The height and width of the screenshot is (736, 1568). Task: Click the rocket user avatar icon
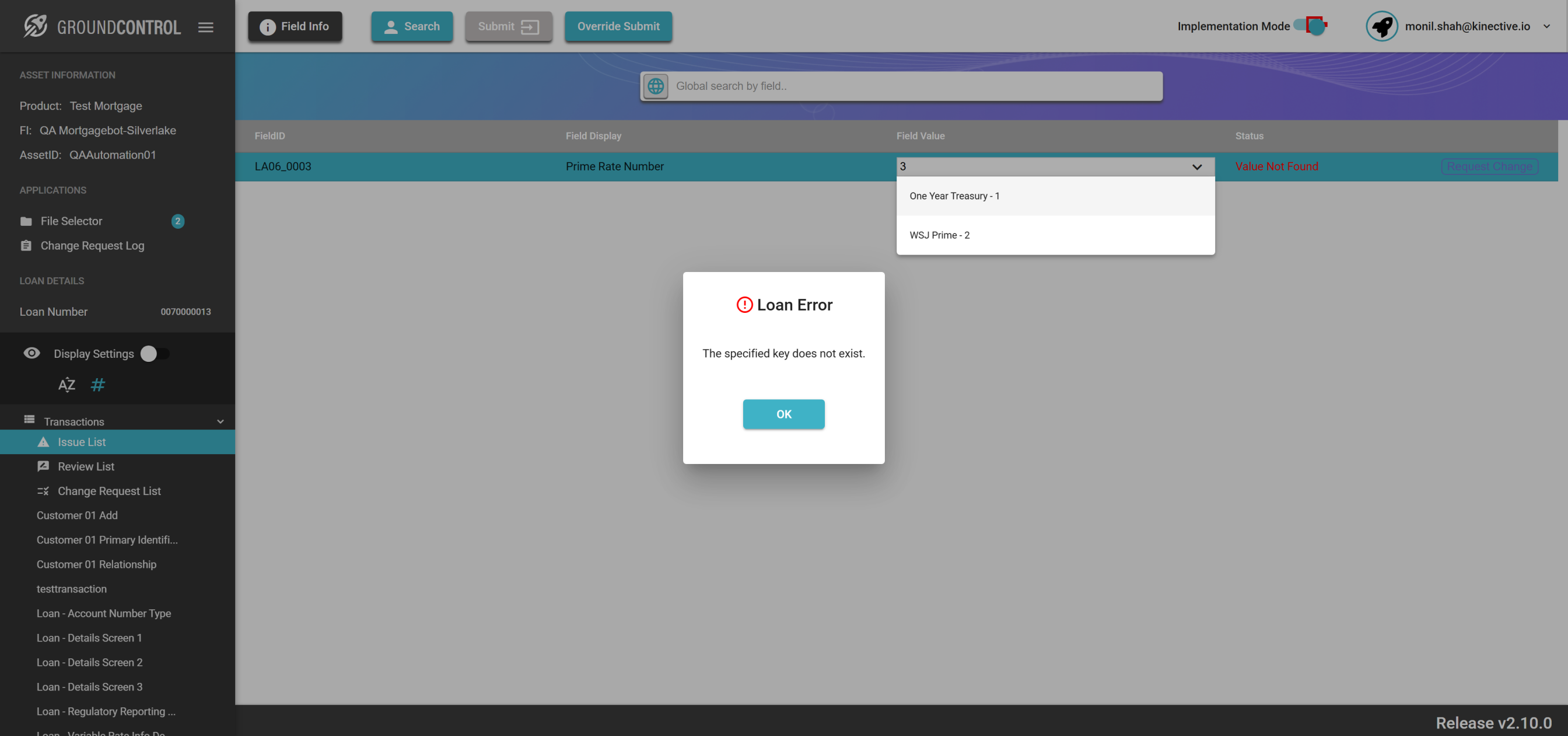point(1381,26)
